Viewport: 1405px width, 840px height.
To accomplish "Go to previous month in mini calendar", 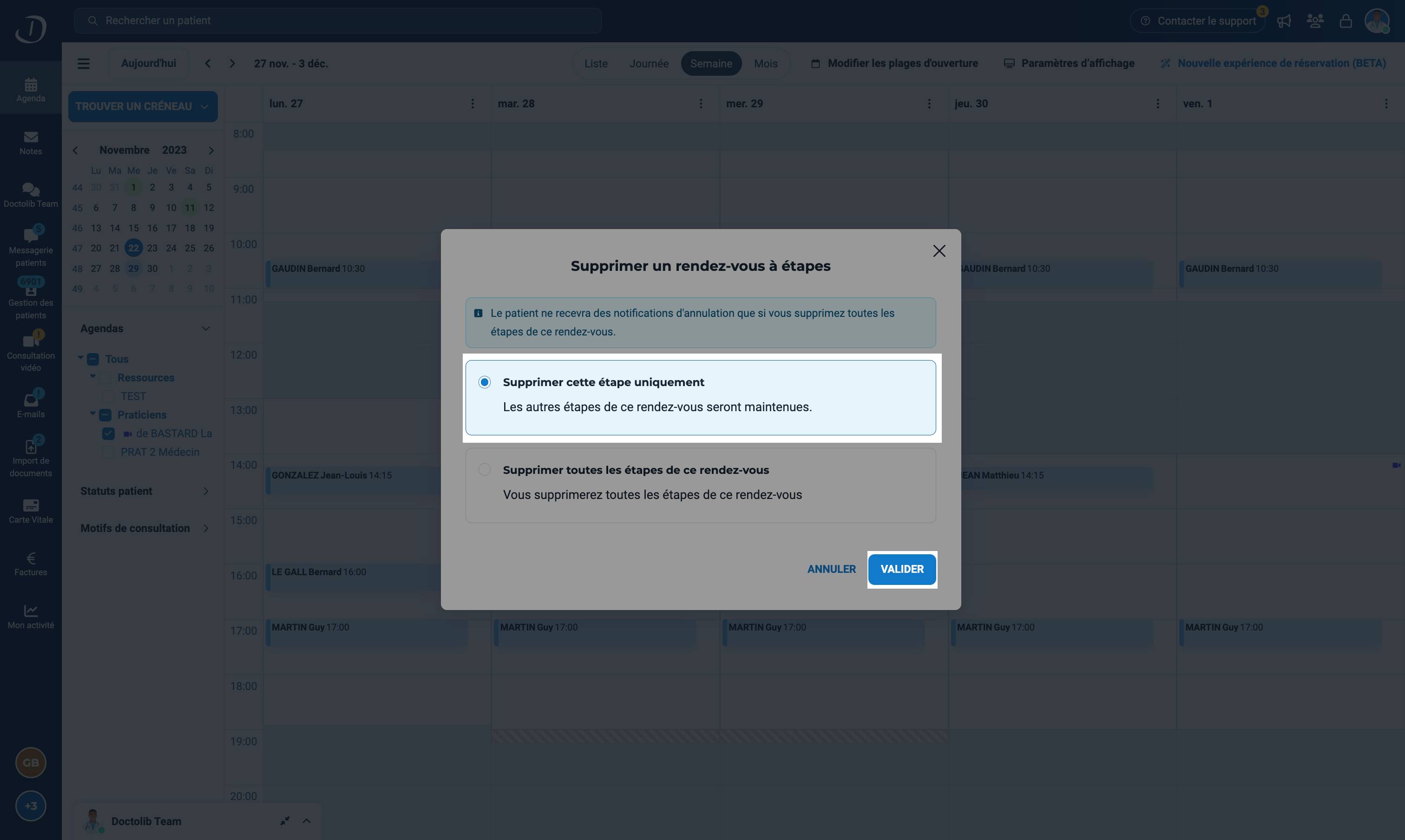I will click(x=75, y=150).
